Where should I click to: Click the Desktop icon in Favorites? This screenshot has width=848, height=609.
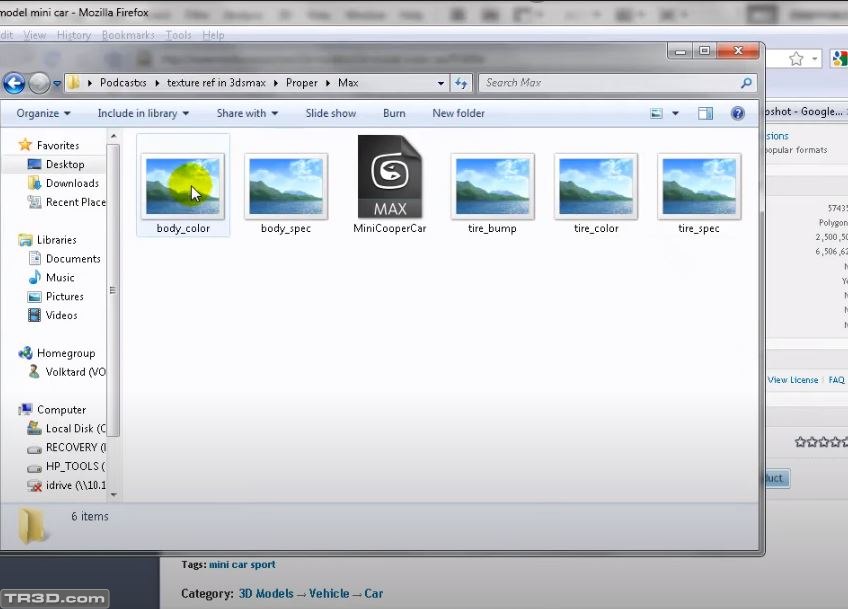coord(35,164)
